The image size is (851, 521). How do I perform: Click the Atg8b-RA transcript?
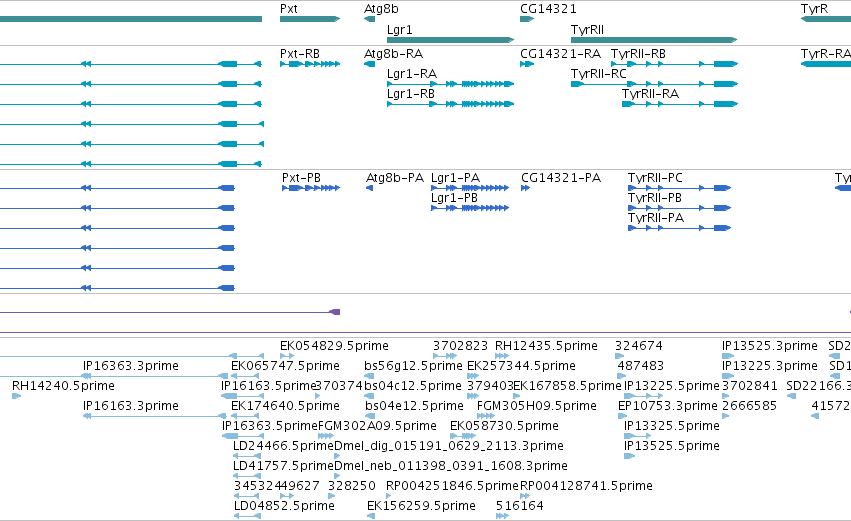(x=370, y=64)
